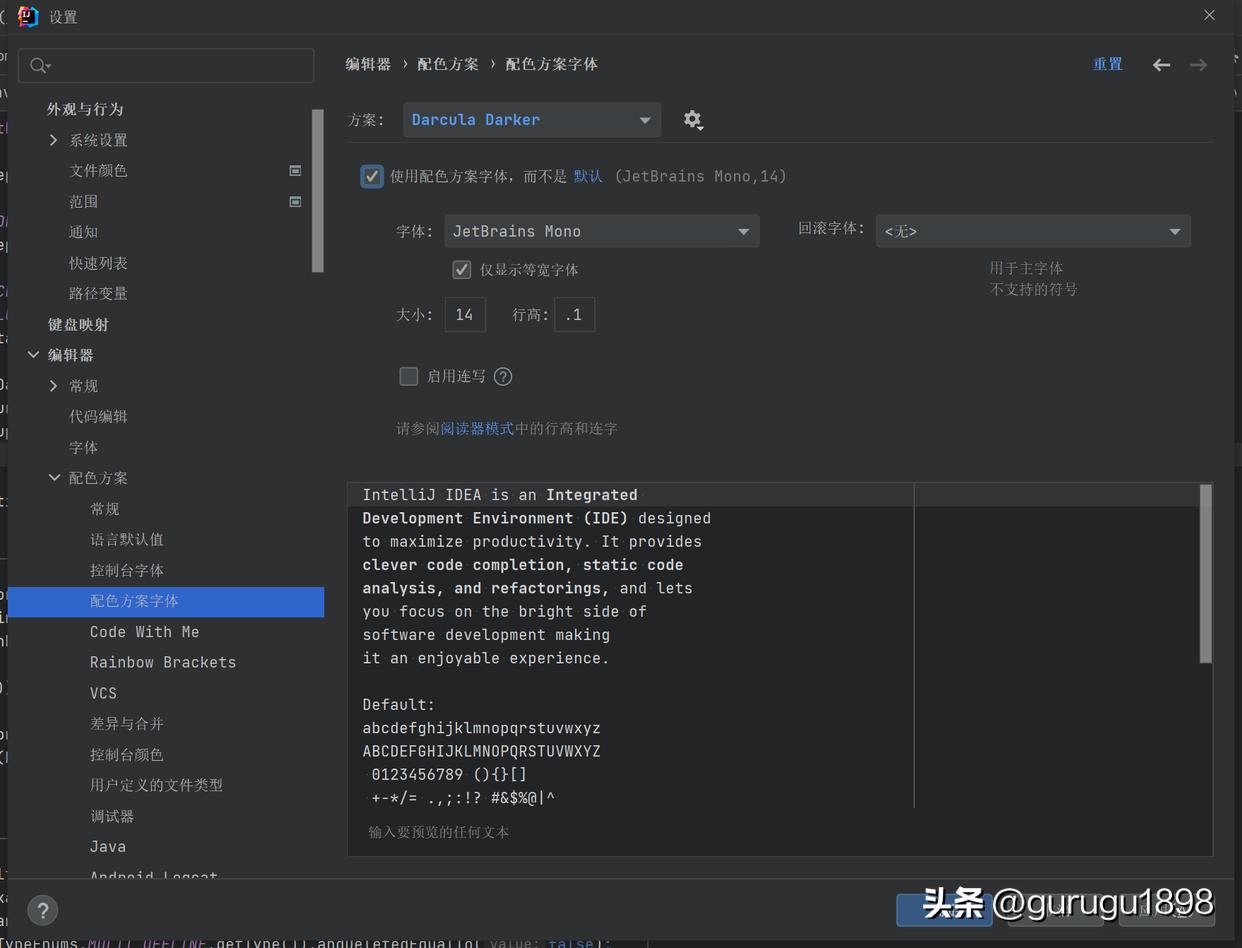Click the search magnifier in settings search box
The image size is (1242, 948).
[x=39, y=64]
